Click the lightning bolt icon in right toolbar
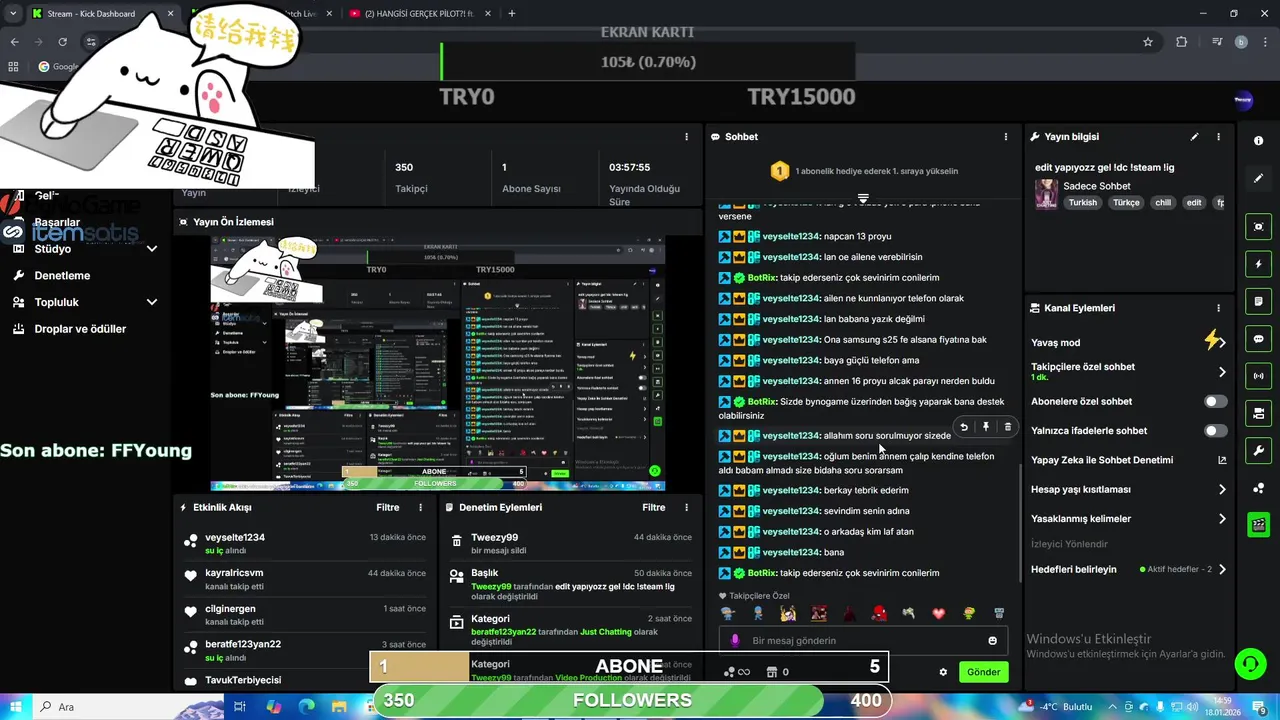This screenshot has width=1280, height=720. point(1258,264)
